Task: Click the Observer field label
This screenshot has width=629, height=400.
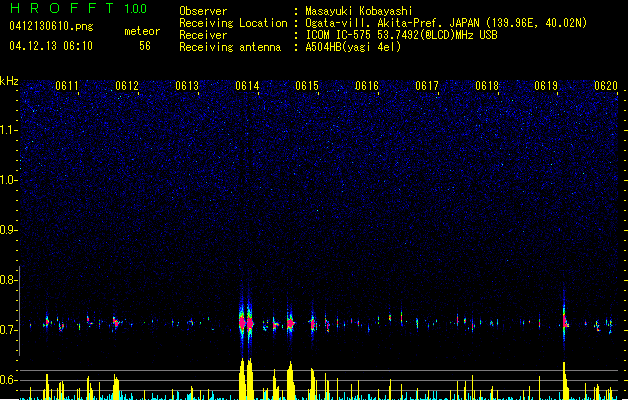Action: tap(203, 11)
